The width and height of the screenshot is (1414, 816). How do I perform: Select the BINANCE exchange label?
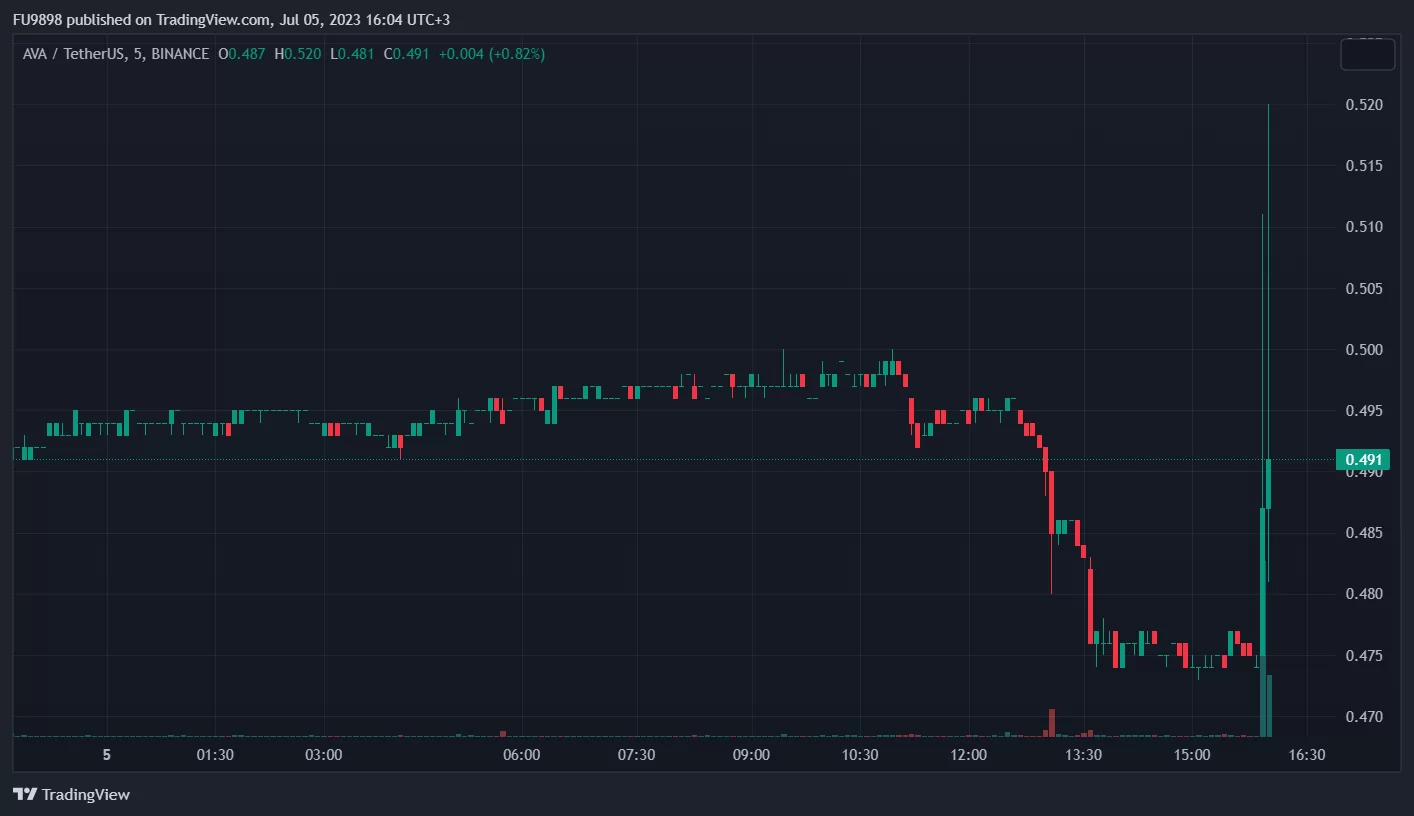(x=180, y=54)
